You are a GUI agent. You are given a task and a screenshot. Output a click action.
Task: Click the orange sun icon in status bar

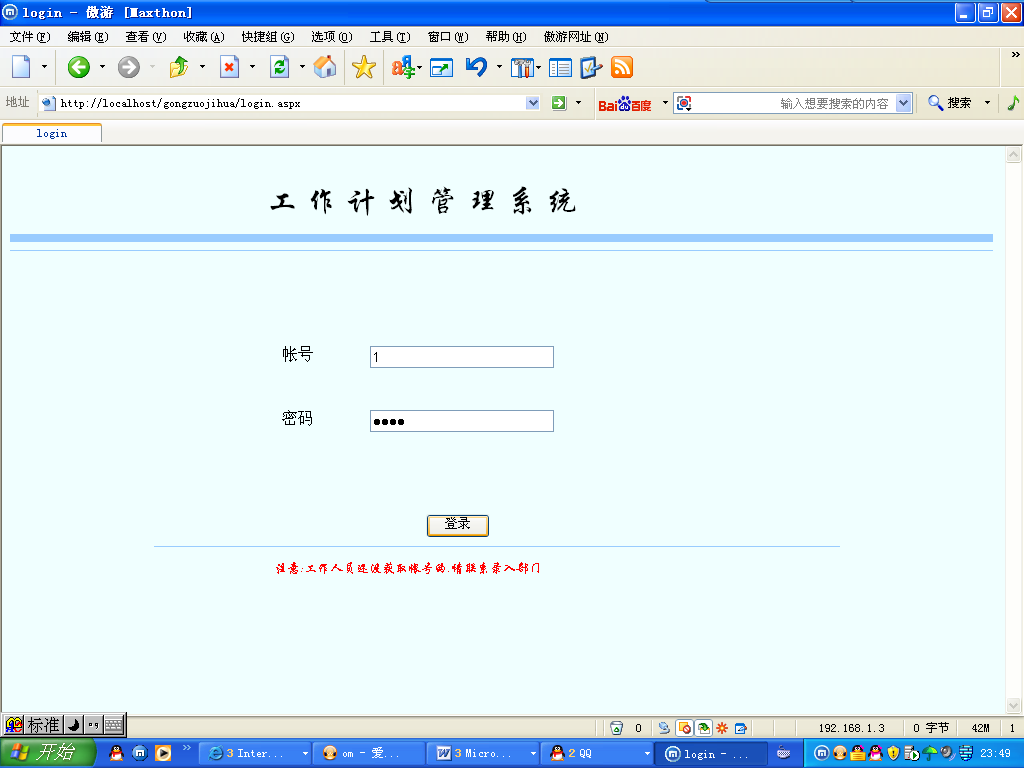[x=722, y=728]
